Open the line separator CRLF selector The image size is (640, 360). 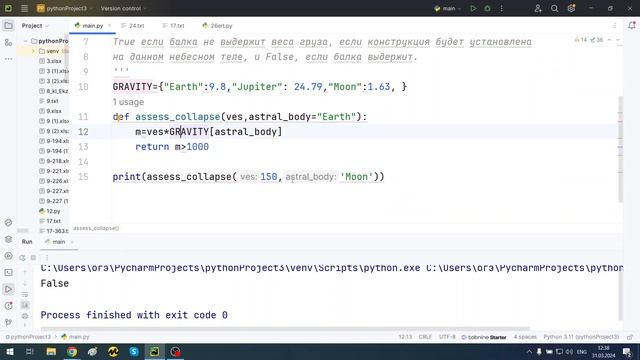(x=425, y=337)
